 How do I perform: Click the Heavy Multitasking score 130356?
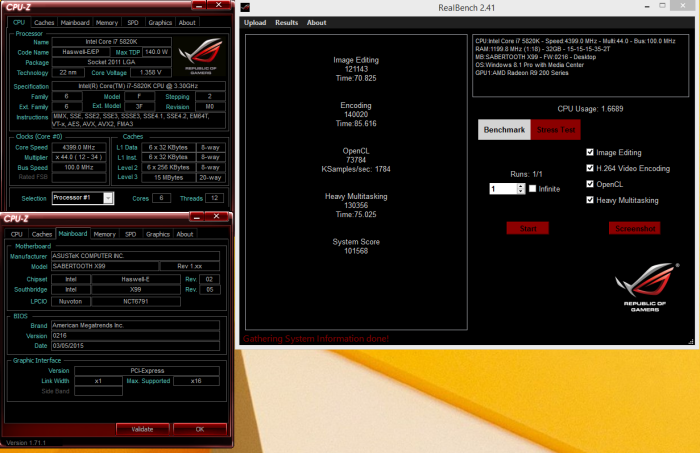pos(356,206)
